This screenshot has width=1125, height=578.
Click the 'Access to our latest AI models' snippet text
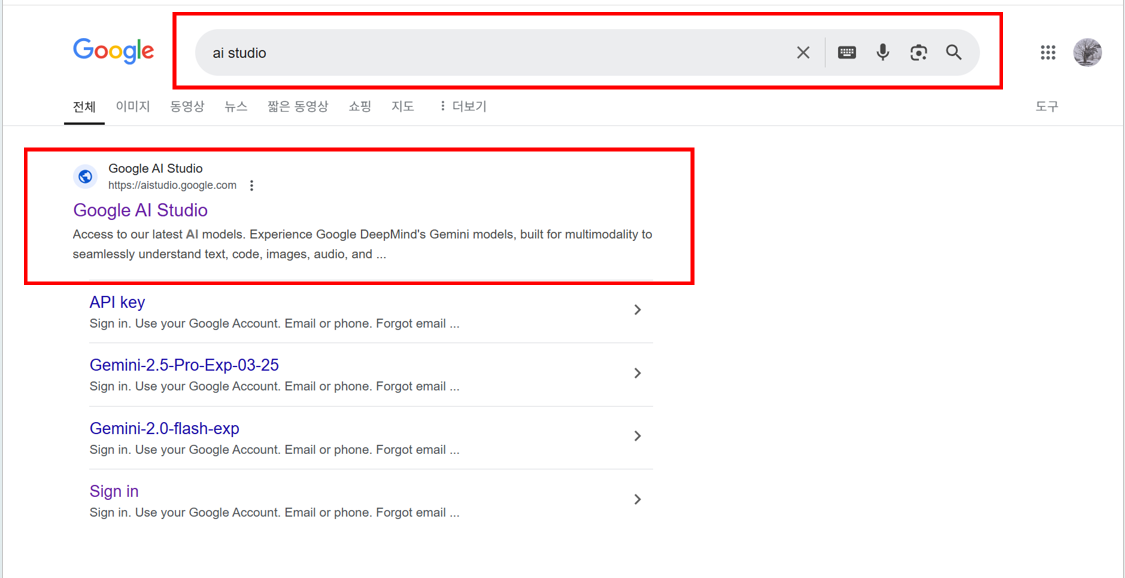pos(362,245)
